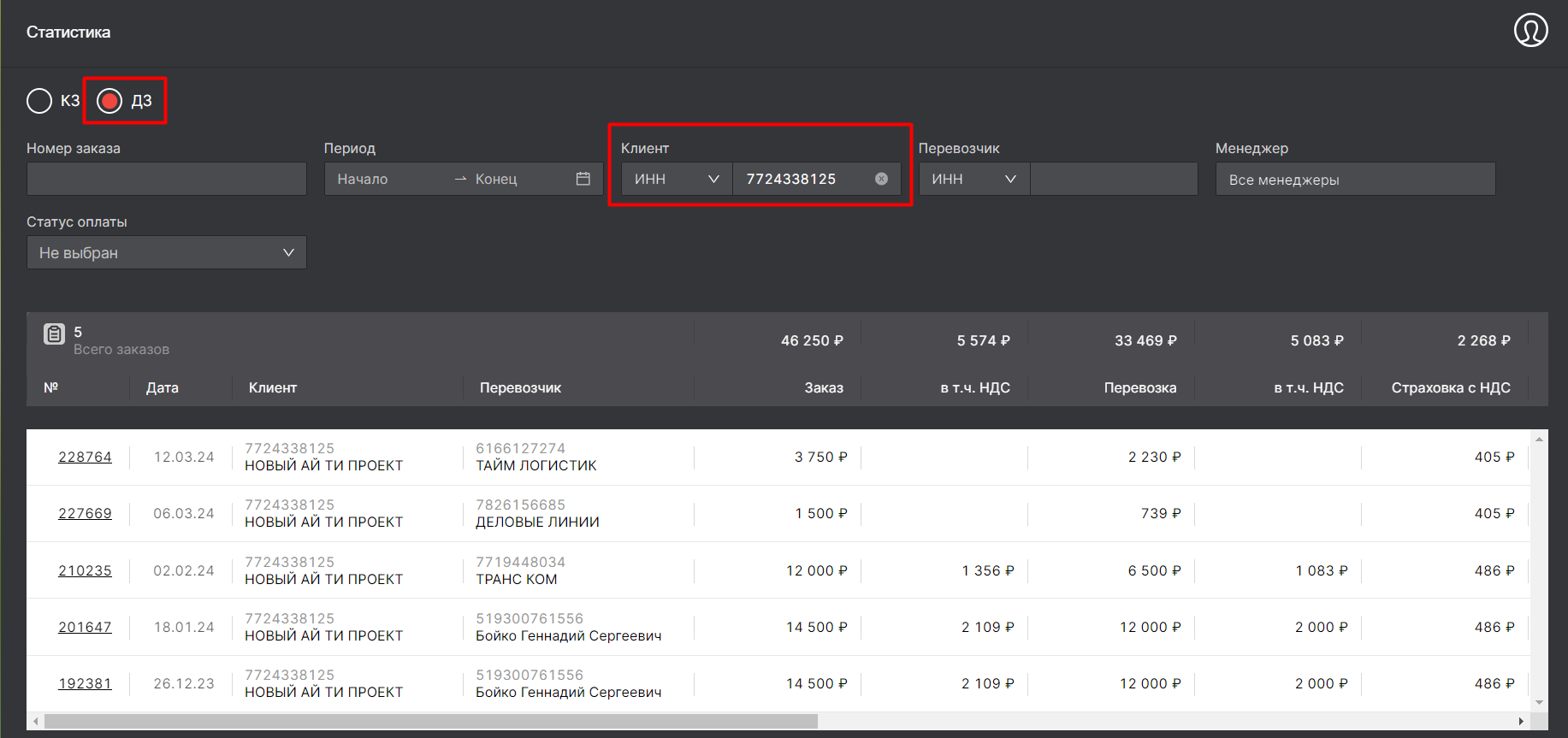Click transport cost 6 500 ₽
This screenshot has width=1568, height=738.
tap(1155, 570)
